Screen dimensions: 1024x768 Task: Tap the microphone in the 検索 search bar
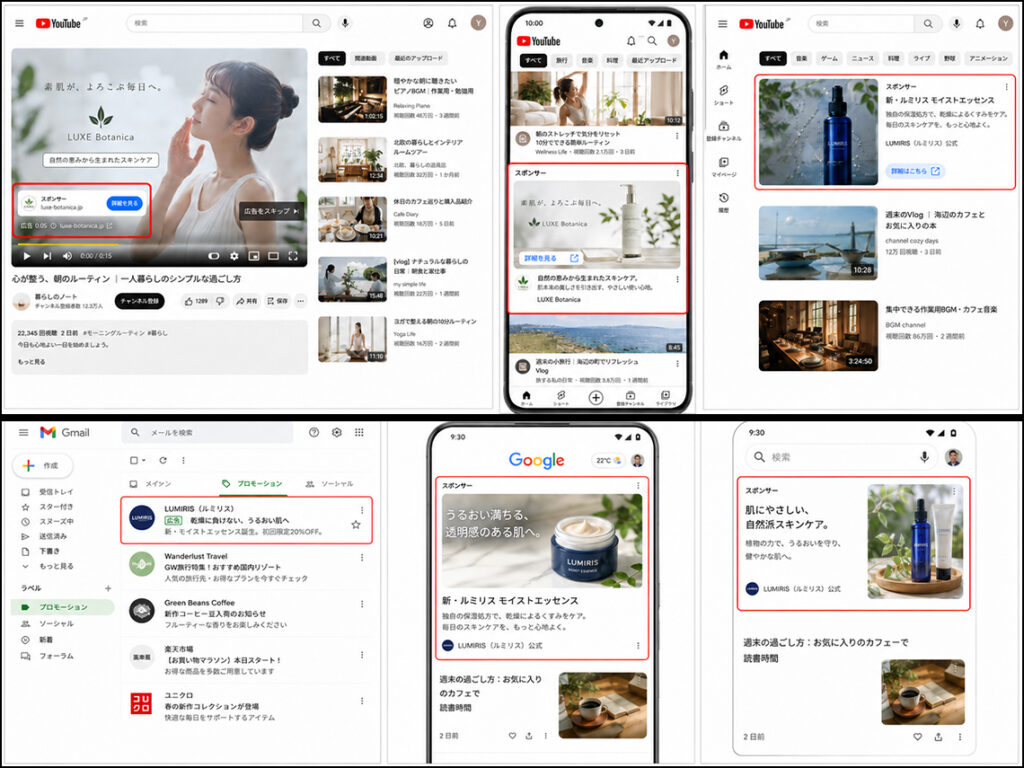924,457
